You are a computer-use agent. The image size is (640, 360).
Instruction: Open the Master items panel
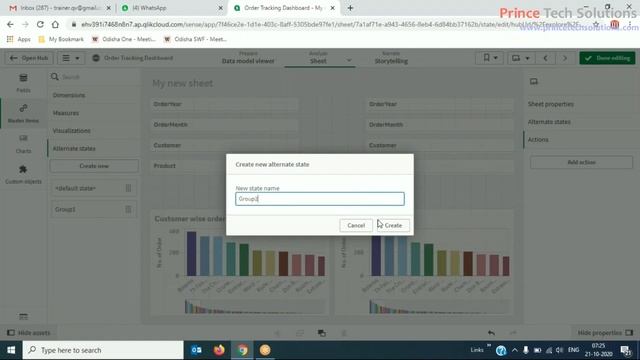23,113
